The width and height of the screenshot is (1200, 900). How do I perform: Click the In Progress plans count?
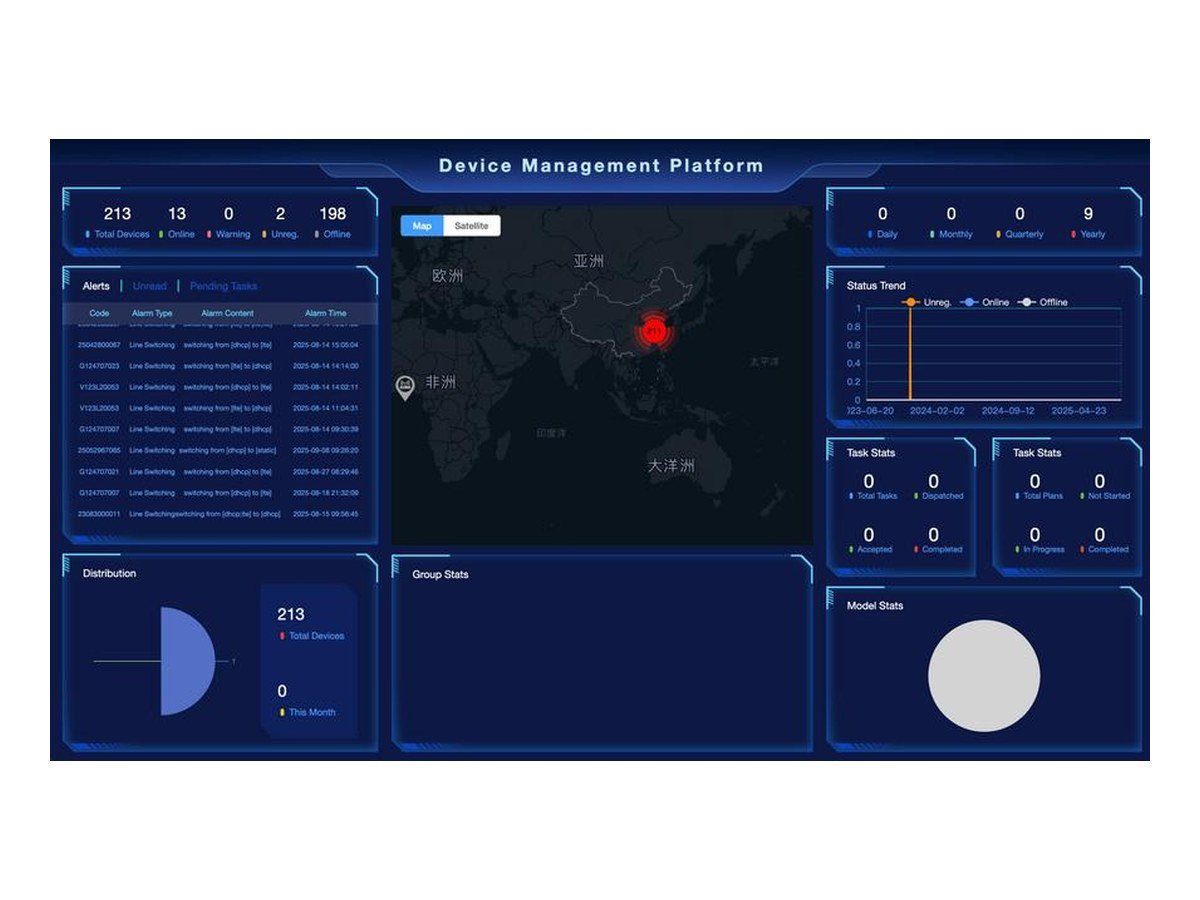(x=1034, y=535)
